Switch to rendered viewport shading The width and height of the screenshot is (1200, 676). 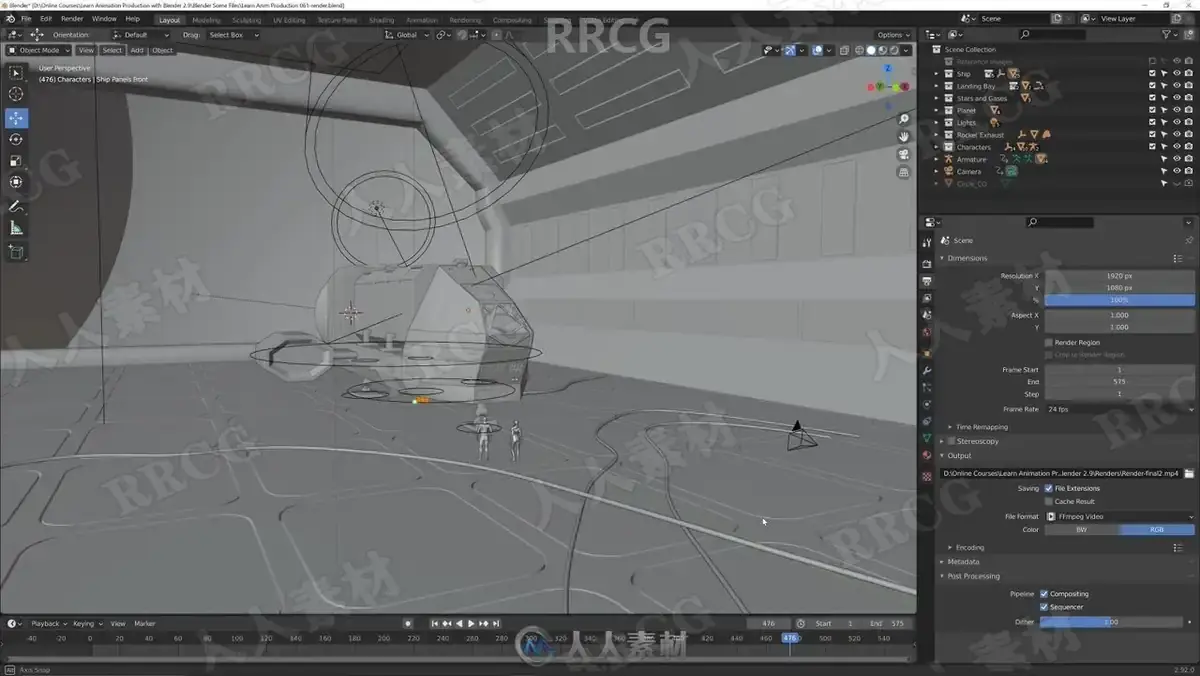pos(895,50)
